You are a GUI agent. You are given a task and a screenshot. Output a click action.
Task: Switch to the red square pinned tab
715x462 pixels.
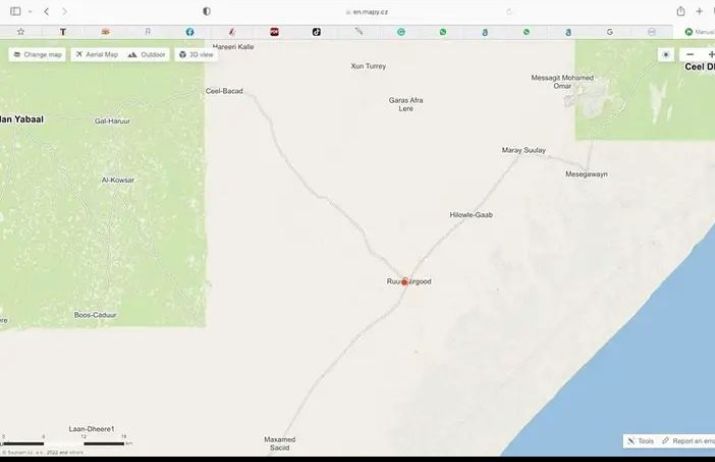[x=274, y=31]
